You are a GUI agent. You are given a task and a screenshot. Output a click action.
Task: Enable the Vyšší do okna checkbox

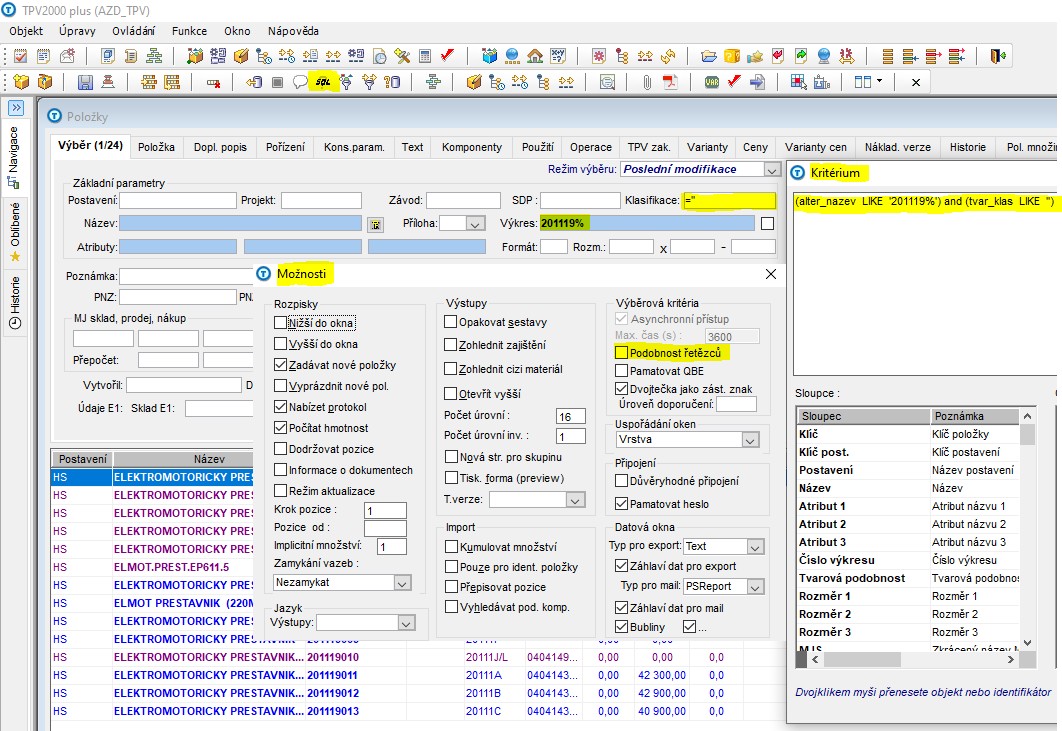pyautogui.click(x=280, y=343)
